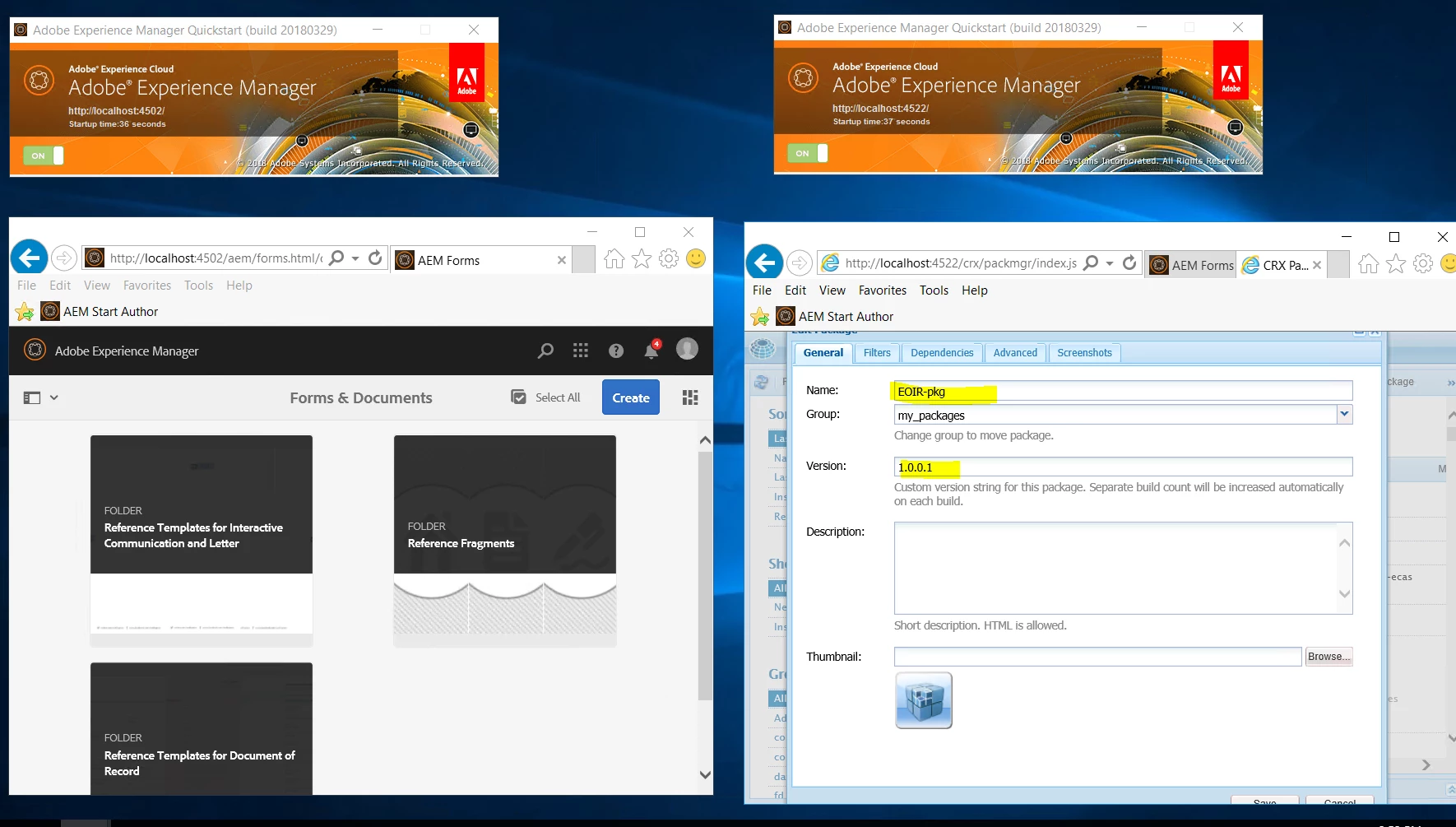Image resolution: width=1456 pixels, height=827 pixels.
Task: Click refresh icon in left browser address bar
Action: (376, 258)
